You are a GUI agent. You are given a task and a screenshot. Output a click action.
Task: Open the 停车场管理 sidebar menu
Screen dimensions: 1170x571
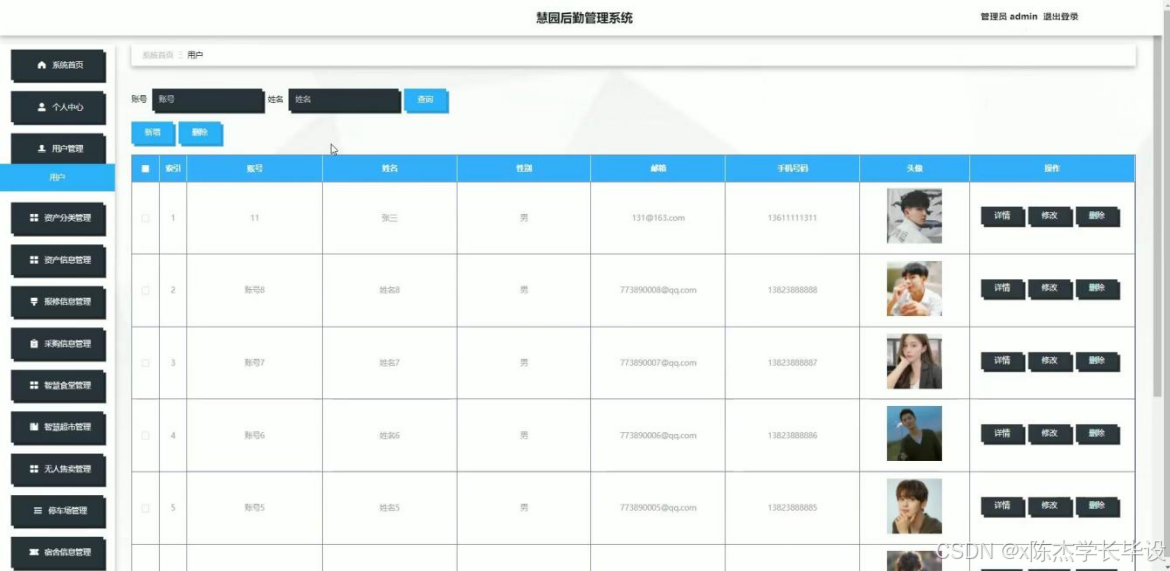tap(58, 511)
